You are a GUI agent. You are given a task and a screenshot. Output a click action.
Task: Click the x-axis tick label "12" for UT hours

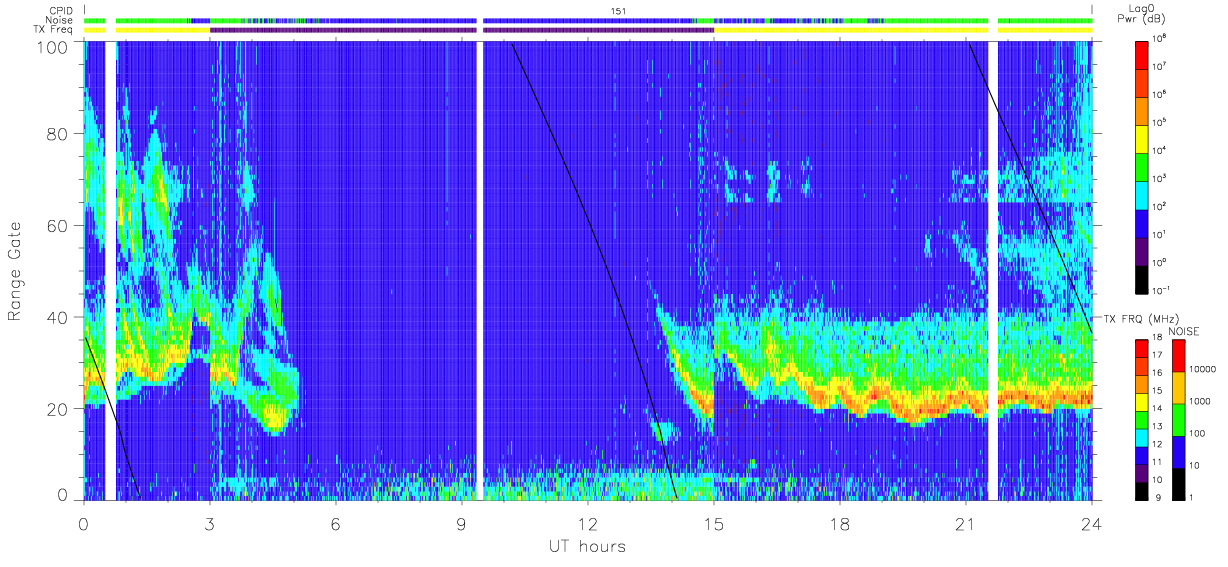(587, 524)
